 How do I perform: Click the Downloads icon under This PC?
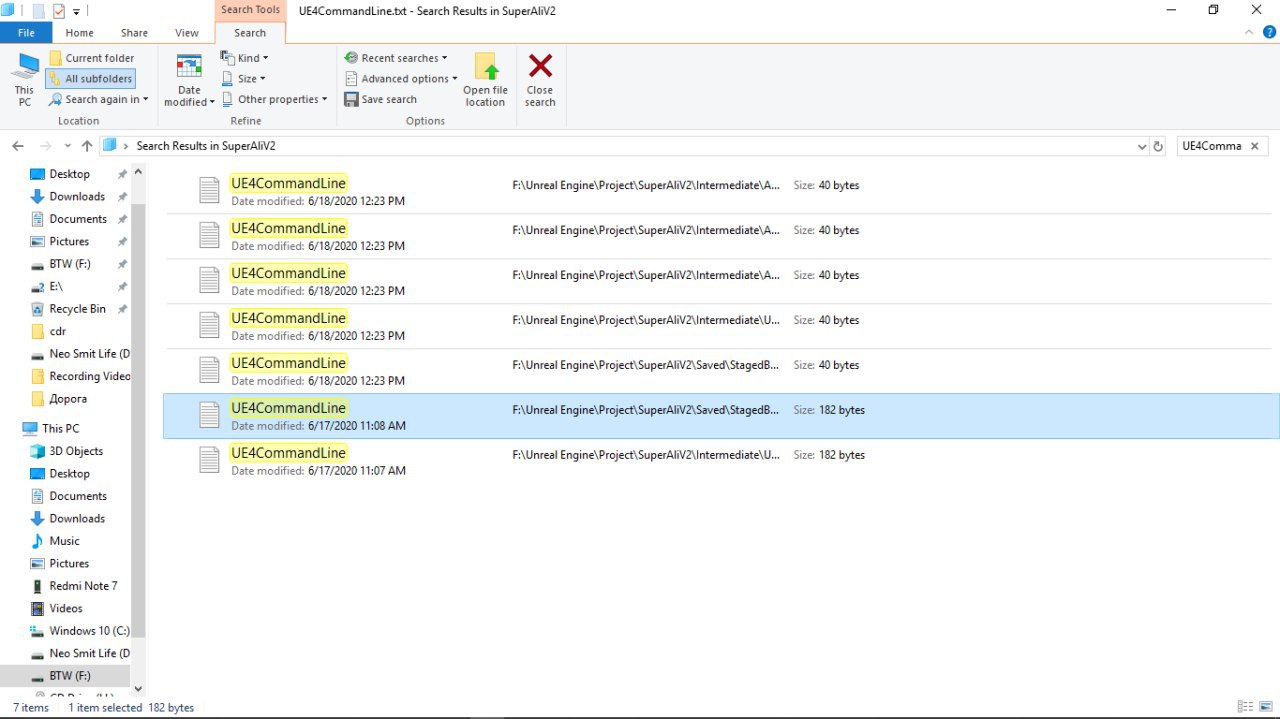[38, 518]
